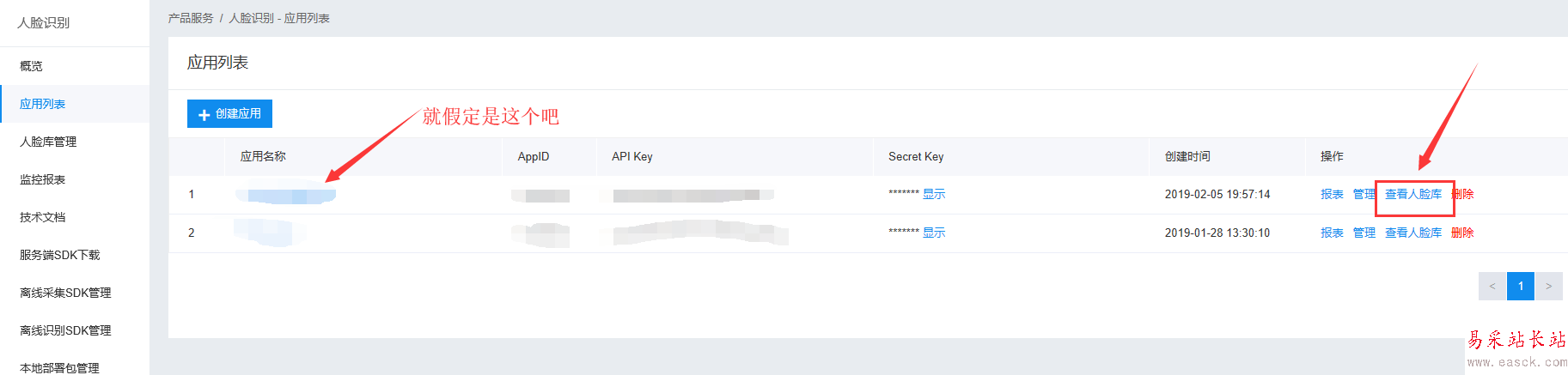The width and height of the screenshot is (1568, 375).
Task: Click 查看人脸库 for the first app
Action: 1413,194
